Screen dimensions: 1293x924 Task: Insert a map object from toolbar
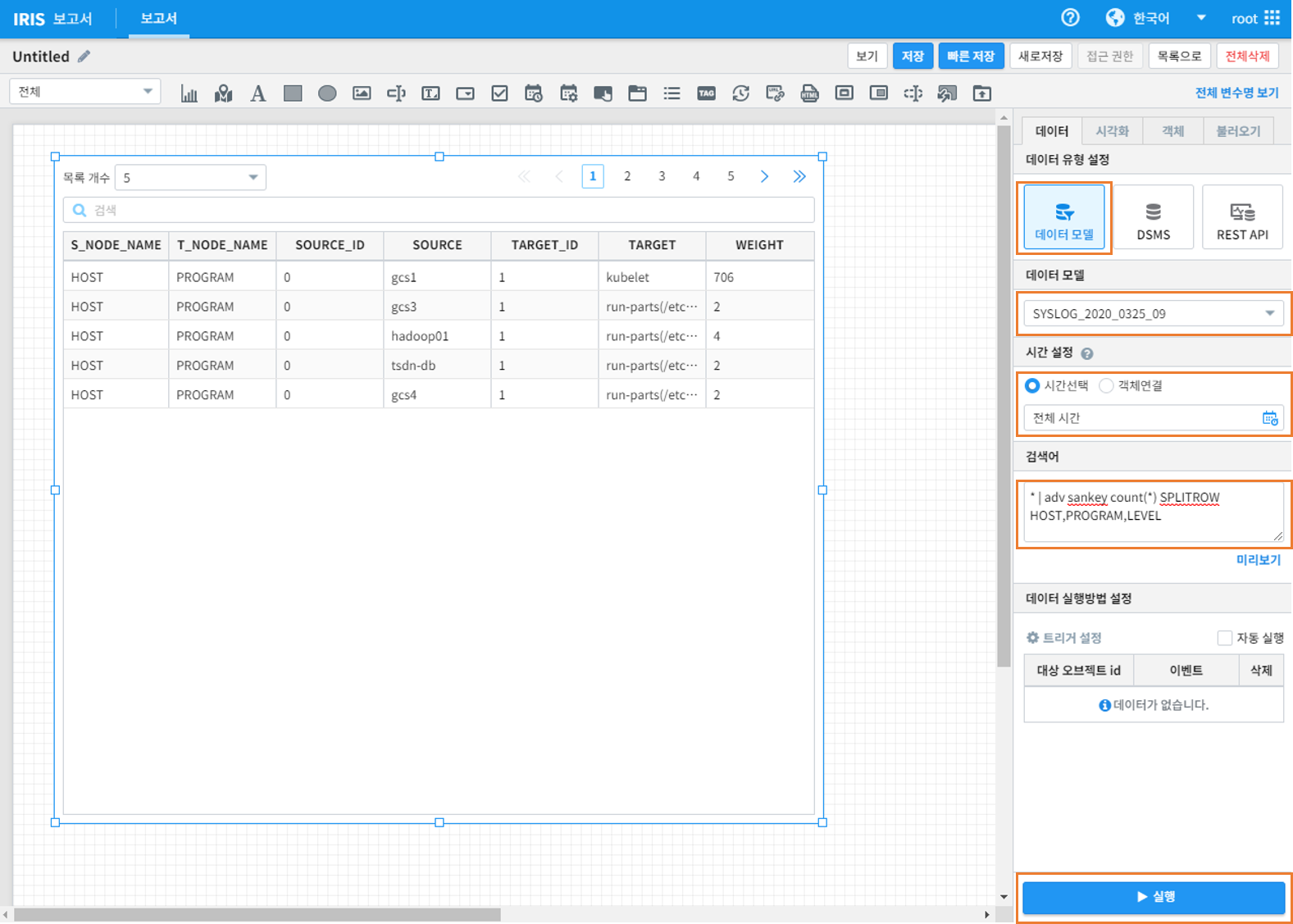coord(224,93)
